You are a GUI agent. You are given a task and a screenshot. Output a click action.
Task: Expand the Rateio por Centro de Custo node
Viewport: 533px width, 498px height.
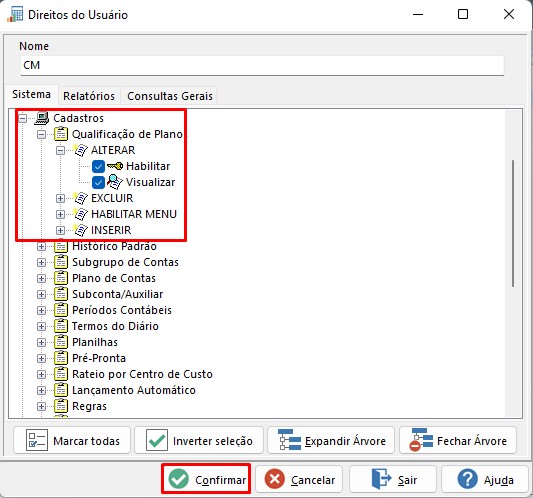41,374
